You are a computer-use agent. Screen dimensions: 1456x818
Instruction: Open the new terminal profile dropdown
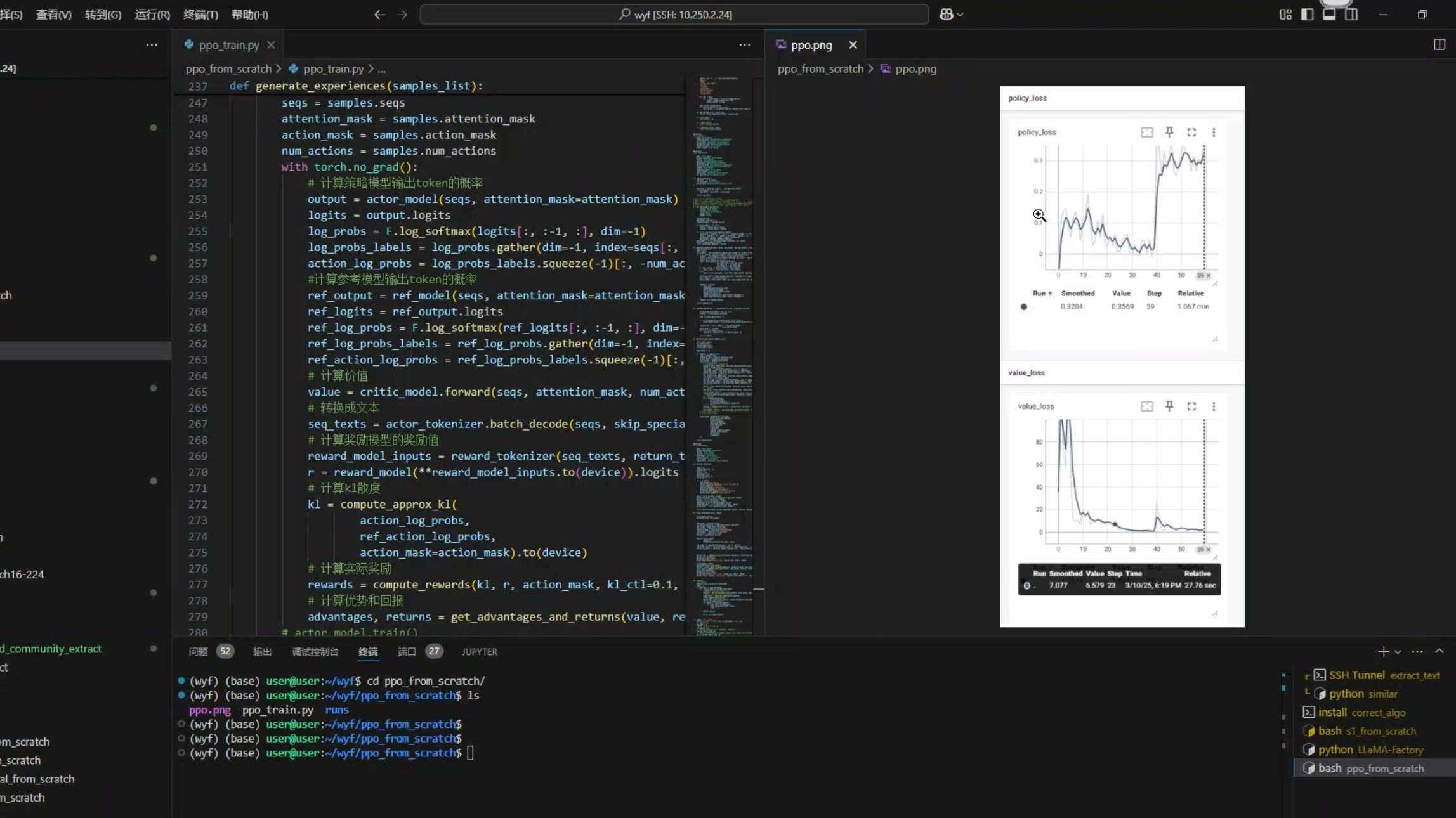(x=1398, y=652)
